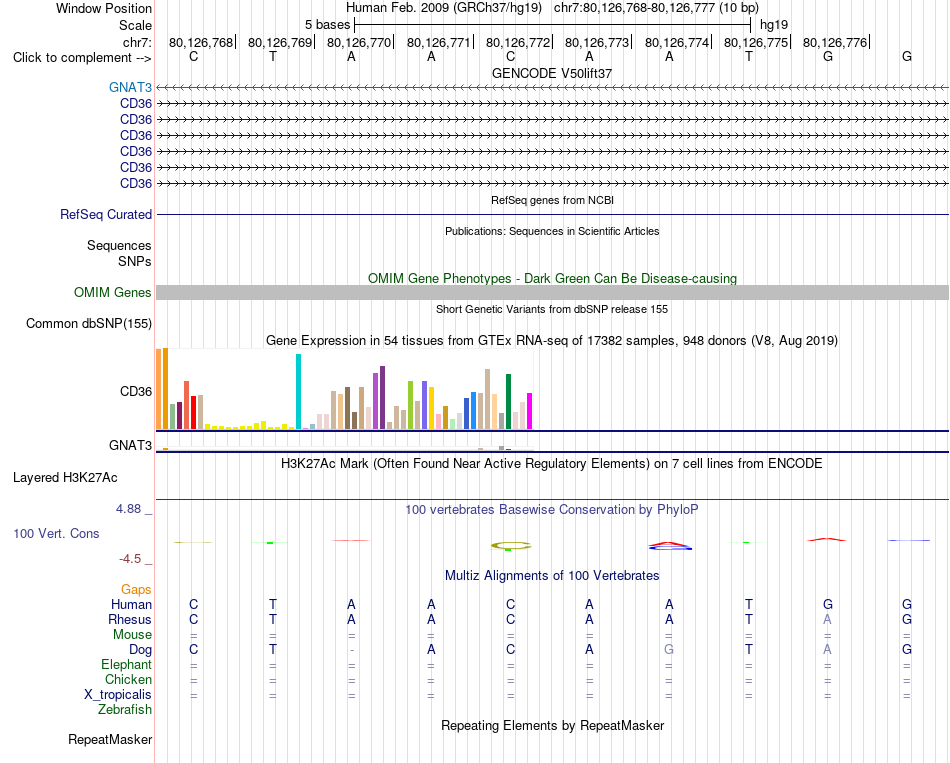Screen dimensions: 950x763
Task: Click the -4.5 lower conservation scale value
Action: [x=130, y=559]
